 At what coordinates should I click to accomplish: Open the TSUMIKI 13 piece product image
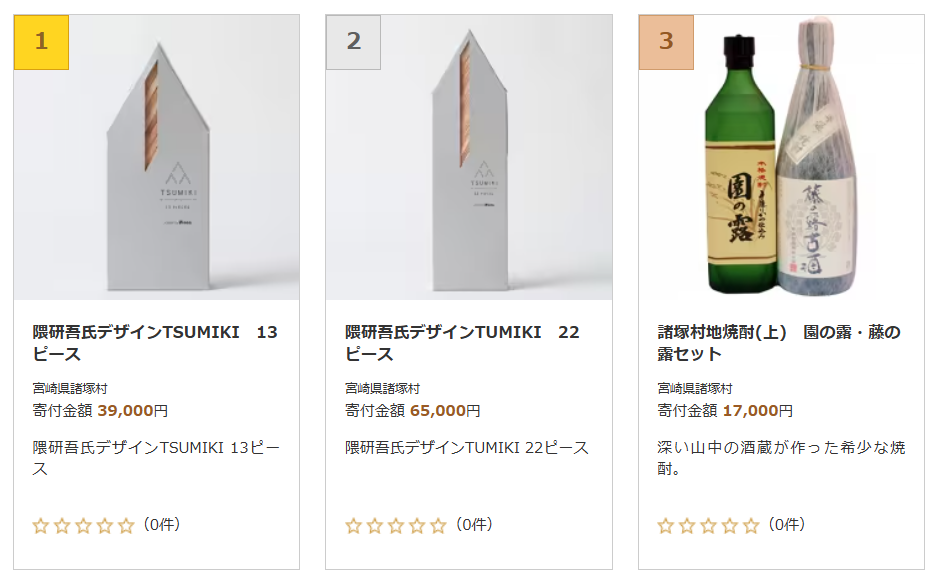coord(157,157)
